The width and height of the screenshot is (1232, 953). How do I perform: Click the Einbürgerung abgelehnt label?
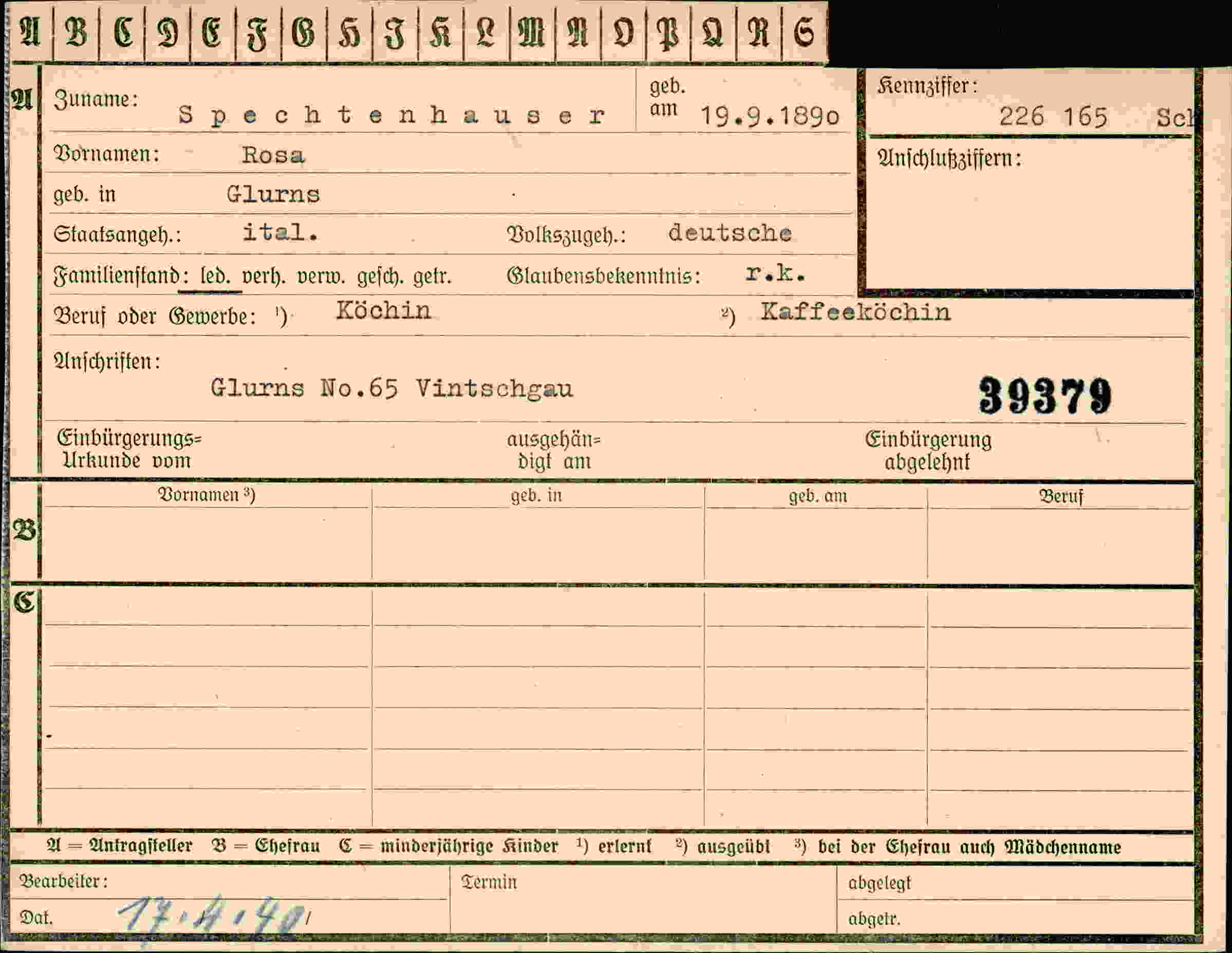(x=928, y=451)
